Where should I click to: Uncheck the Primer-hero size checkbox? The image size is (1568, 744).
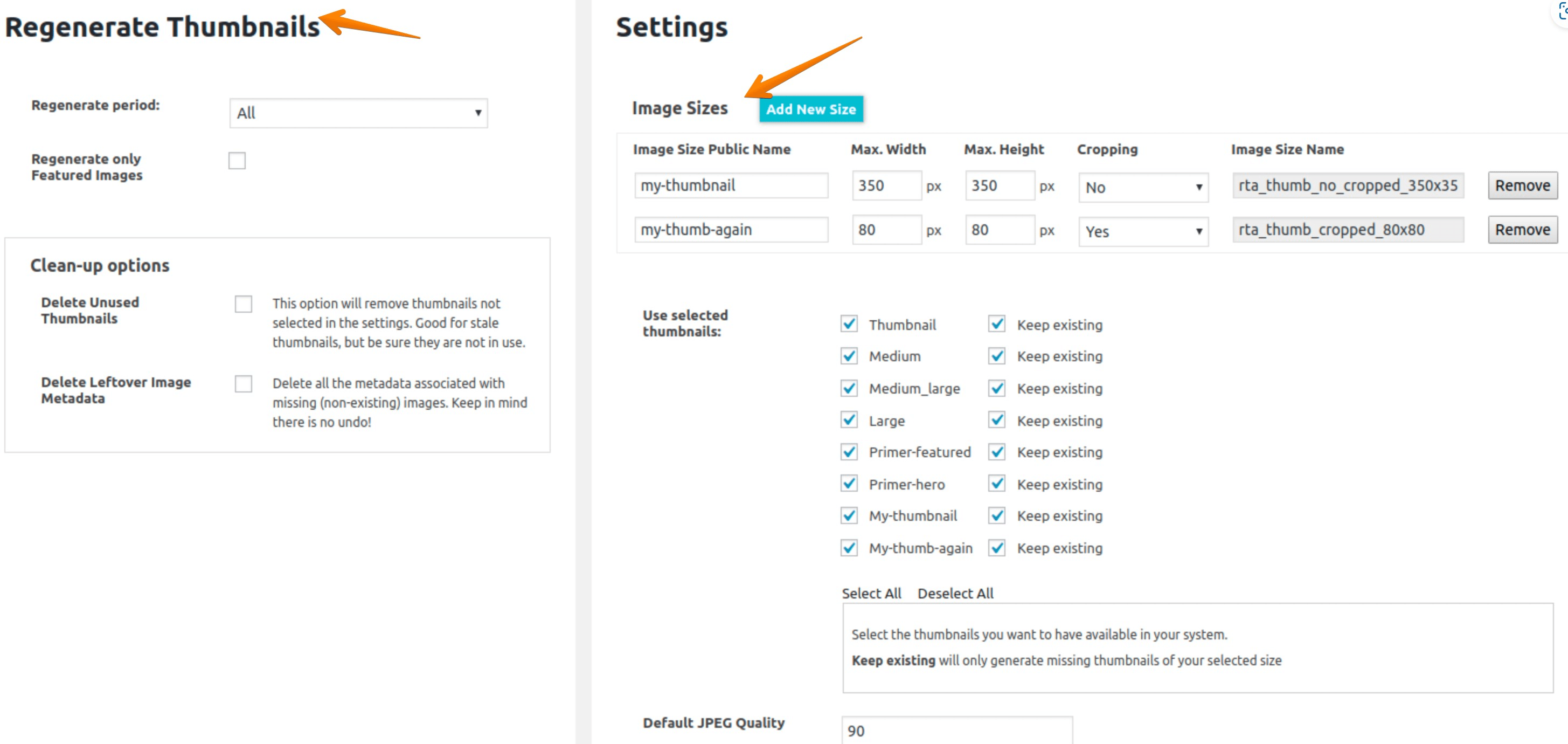849,484
